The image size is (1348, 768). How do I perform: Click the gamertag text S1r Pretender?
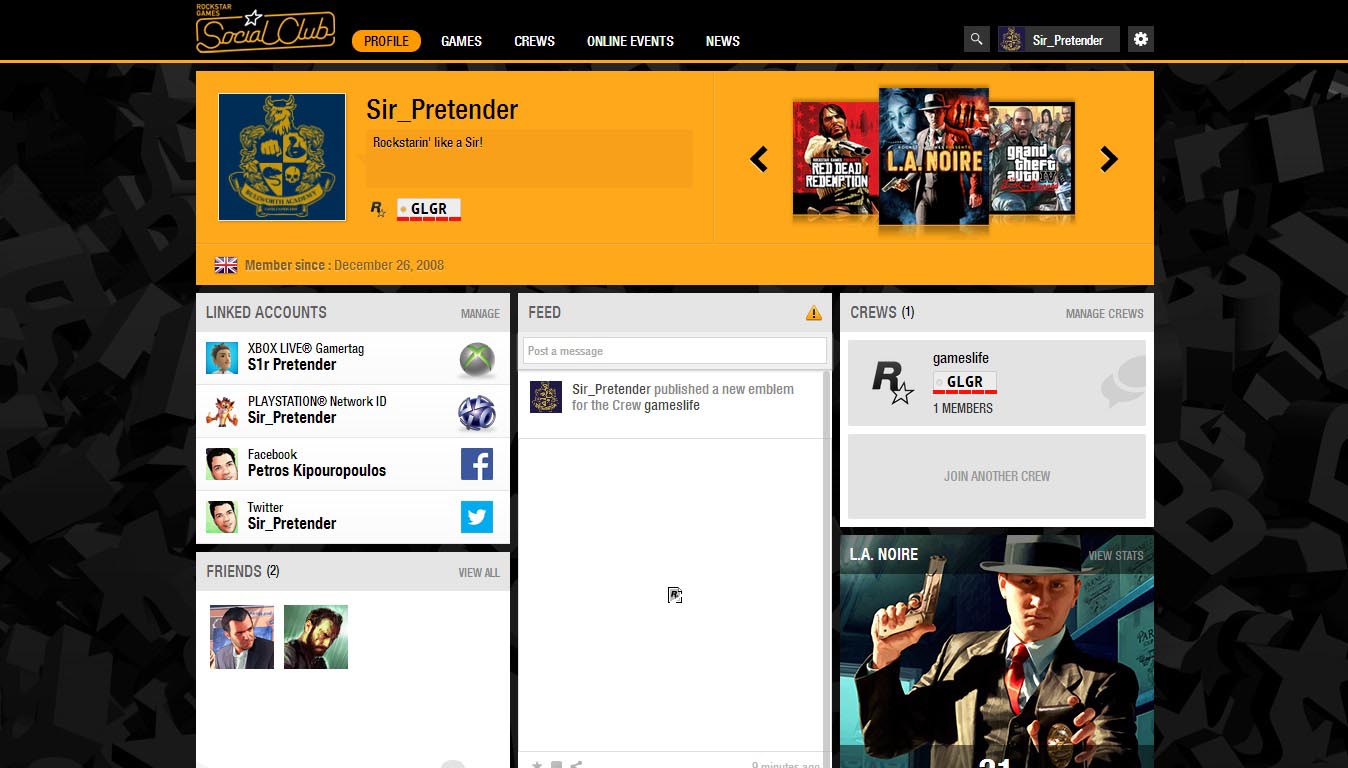pos(292,365)
